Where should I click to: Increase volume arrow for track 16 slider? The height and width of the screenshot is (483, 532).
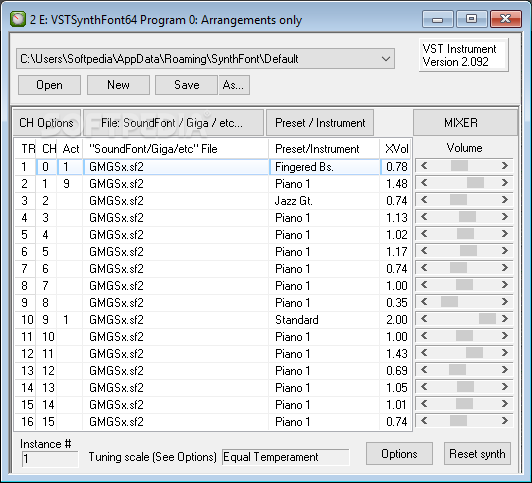[505, 421]
